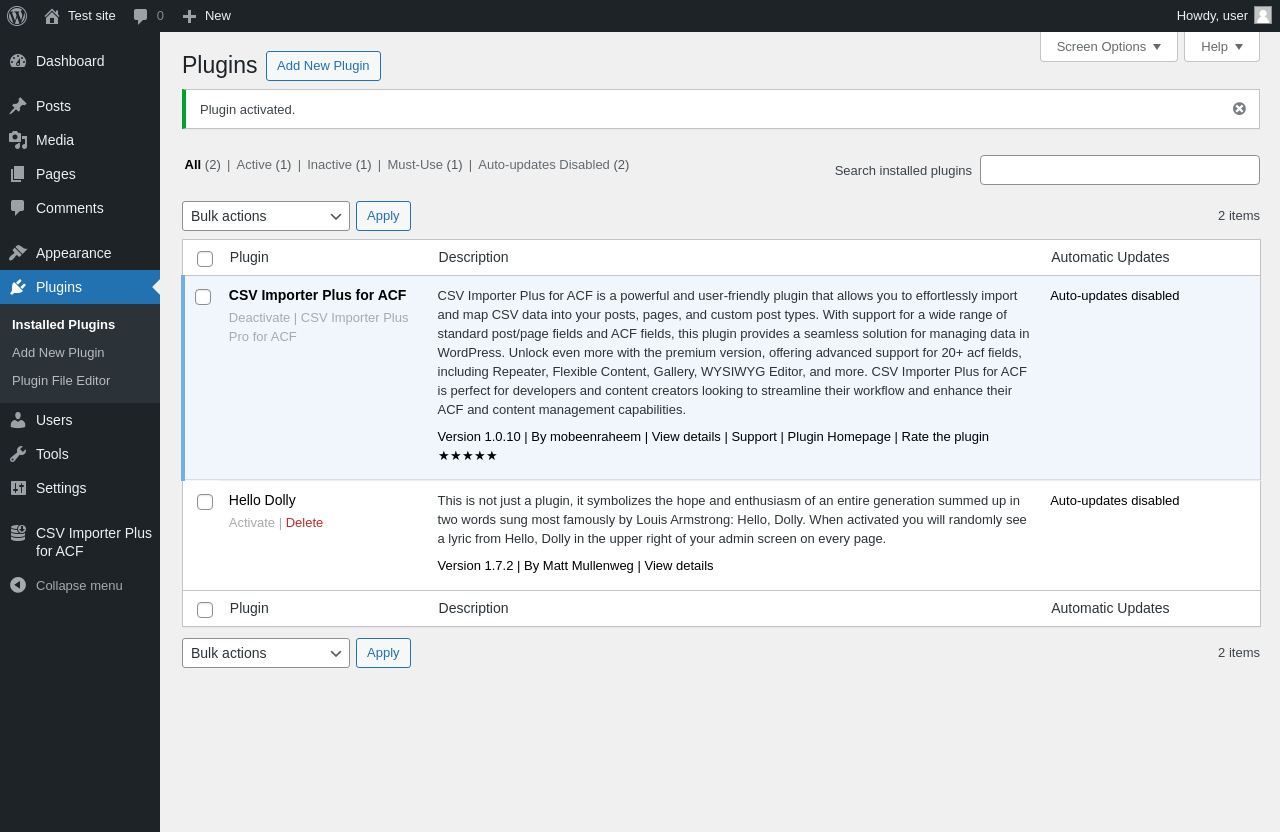Image resolution: width=1280 pixels, height=832 pixels.
Task: Check the select-all checkbox in table footer
Action: click(x=205, y=610)
